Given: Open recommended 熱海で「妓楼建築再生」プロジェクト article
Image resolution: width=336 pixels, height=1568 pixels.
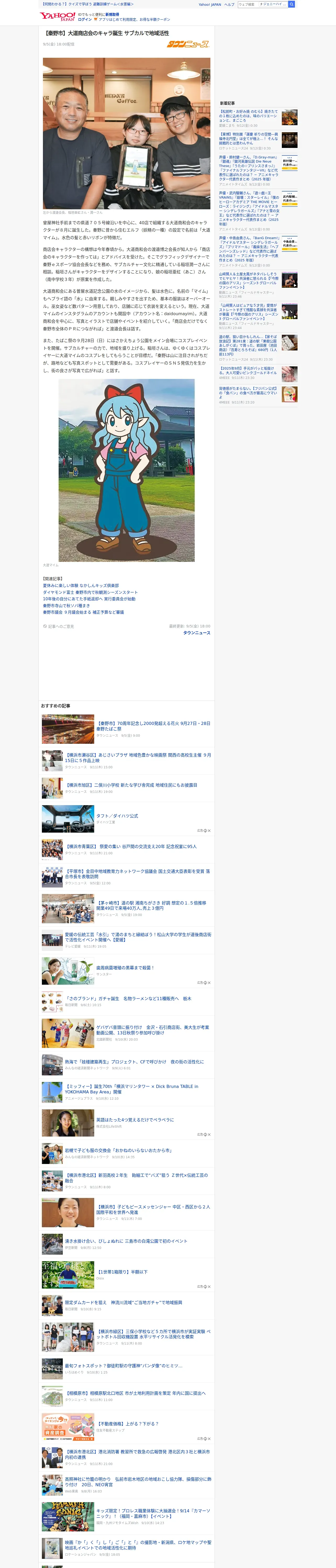Looking at the screenshot, I should (x=134, y=1062).
